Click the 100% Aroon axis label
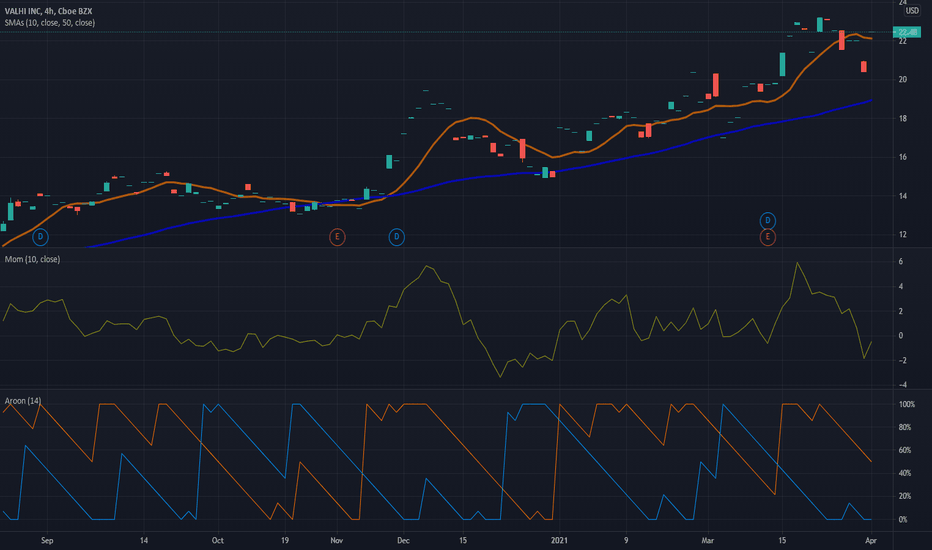The width and height of the screenshot is (932, 550). pyautogui.click(x=906, y=404)
